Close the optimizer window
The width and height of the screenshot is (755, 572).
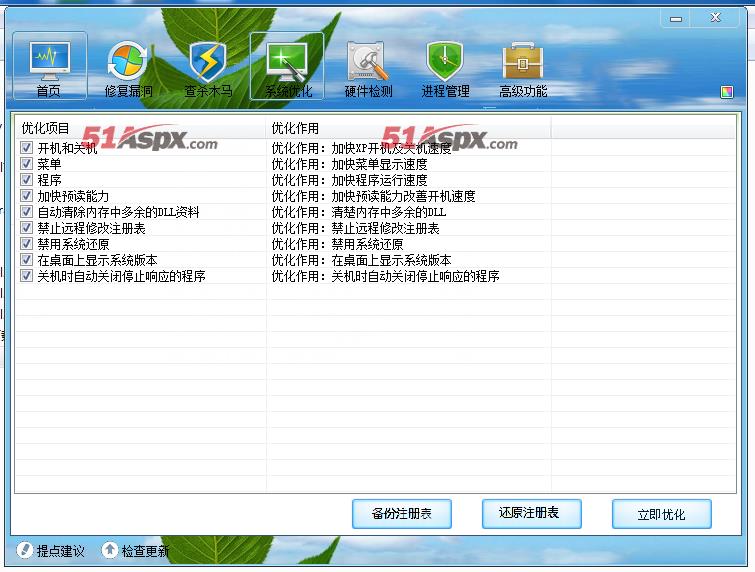716,18
